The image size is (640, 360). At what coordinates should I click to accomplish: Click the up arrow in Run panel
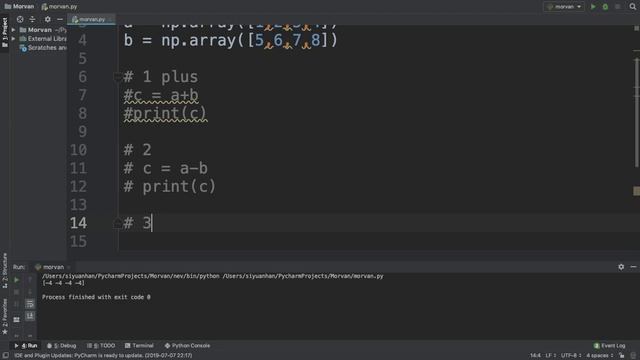coord(30,280)
